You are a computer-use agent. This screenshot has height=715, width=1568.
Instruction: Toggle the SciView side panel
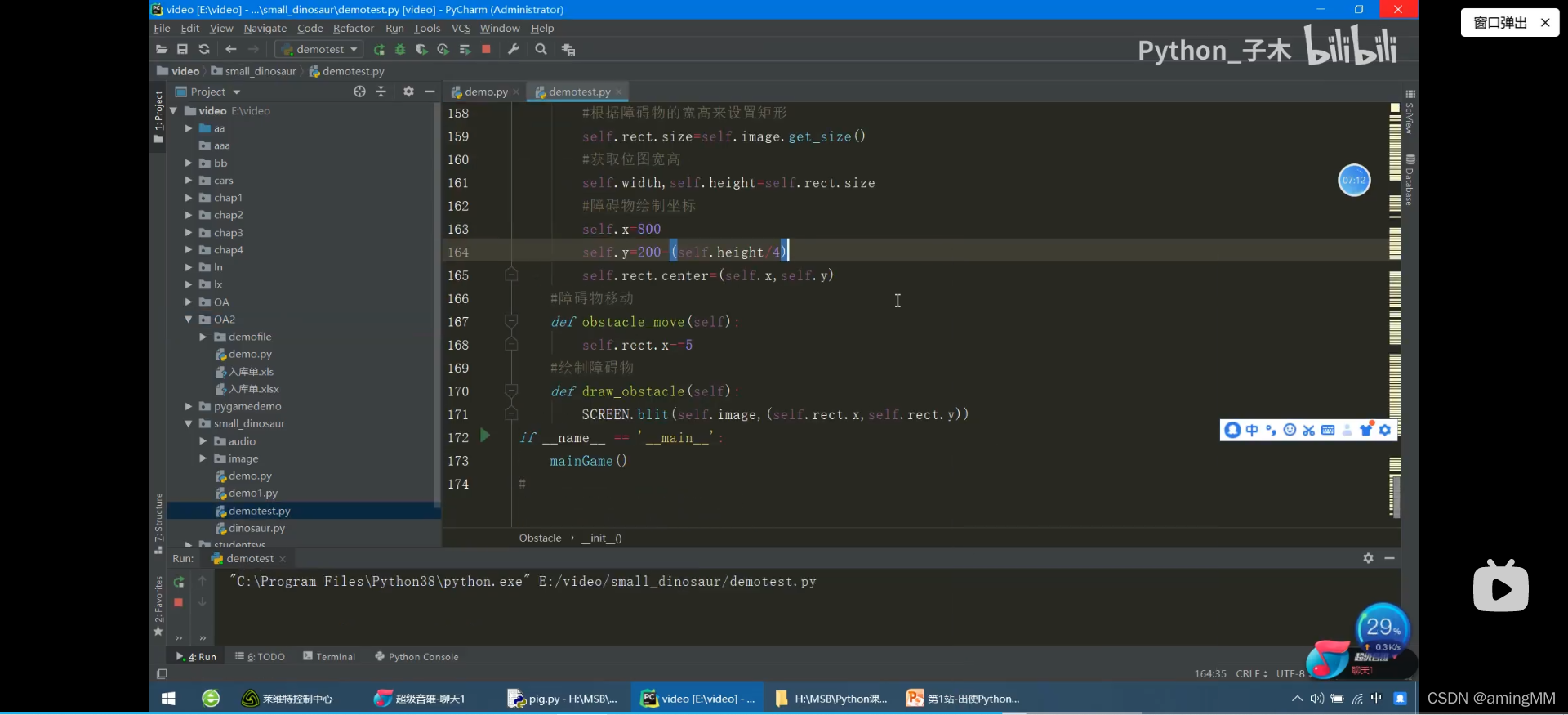click(x=1410, y=112)
